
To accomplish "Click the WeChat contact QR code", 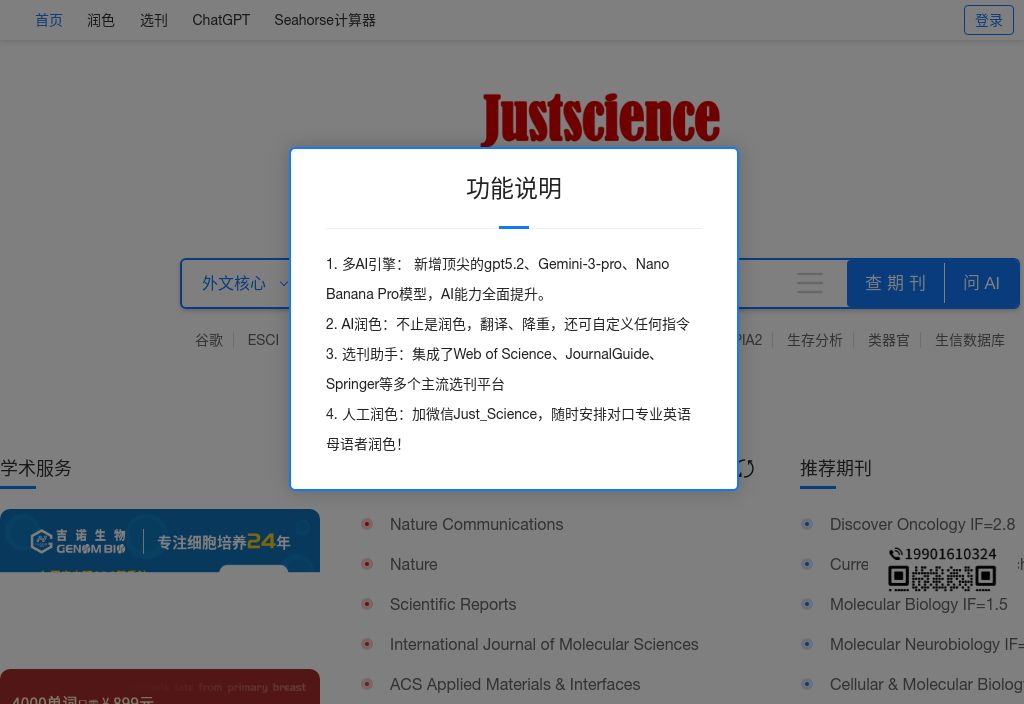I will coord(941,578).
